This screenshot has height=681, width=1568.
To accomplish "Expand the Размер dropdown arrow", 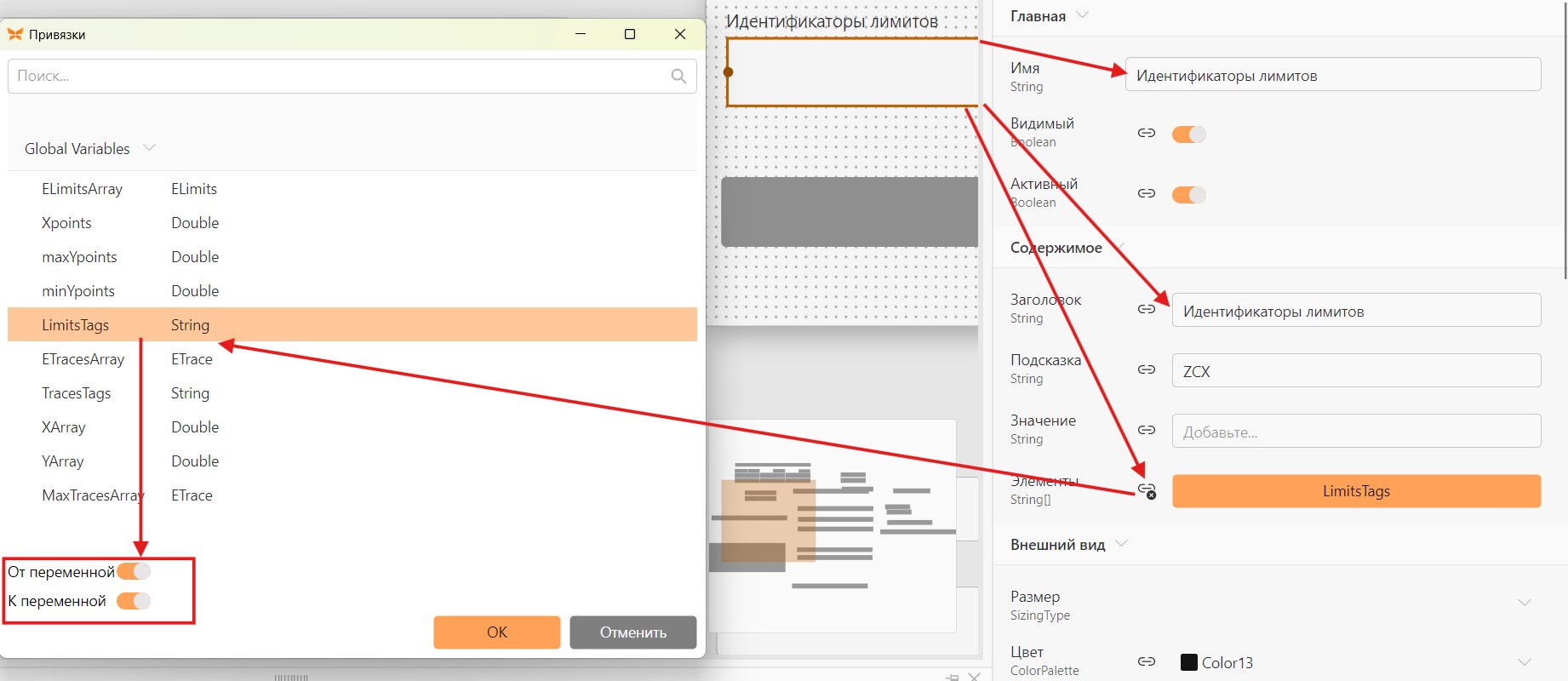I will click(1525, 603).
